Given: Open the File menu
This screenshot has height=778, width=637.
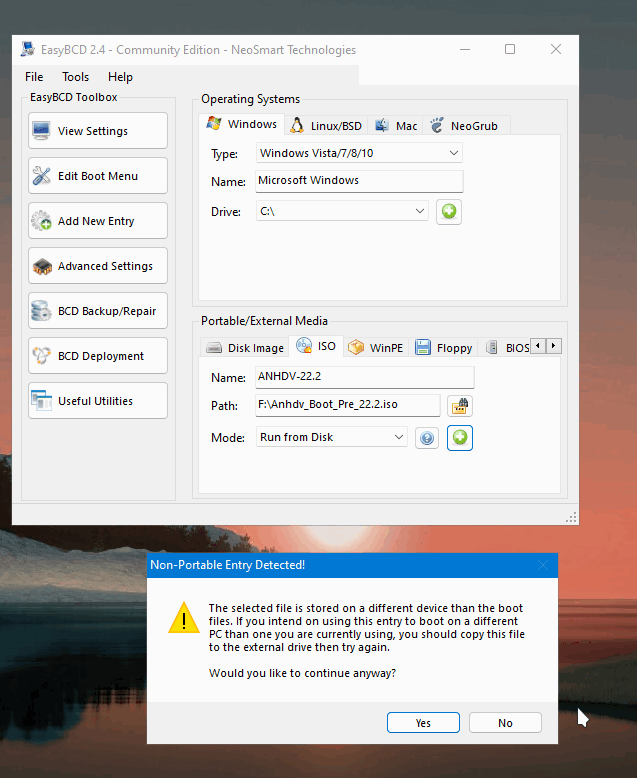Looking at the screenshot, I should (34, 77).
